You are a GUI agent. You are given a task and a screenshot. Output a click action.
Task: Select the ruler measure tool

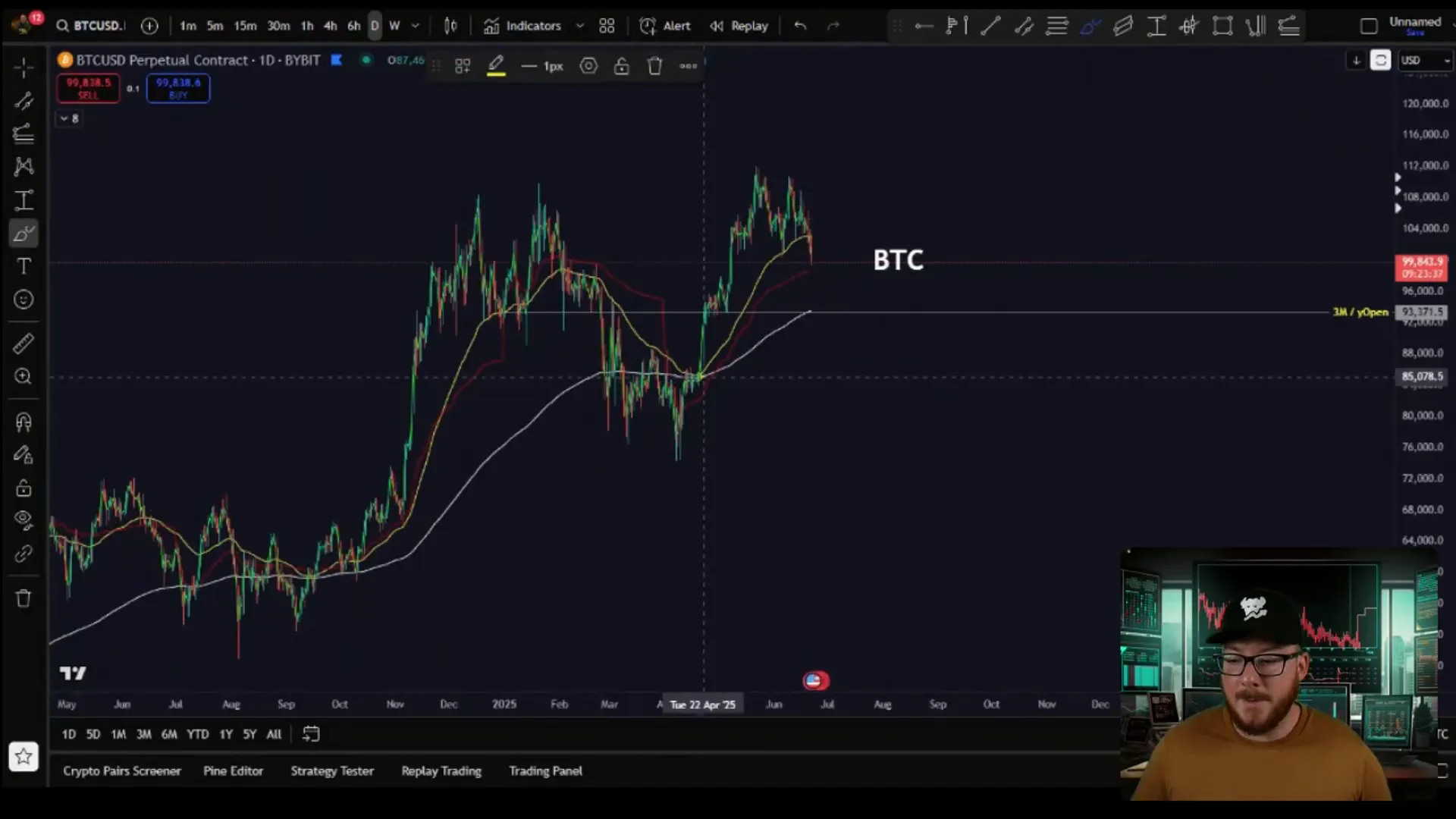tap(24, 344)
